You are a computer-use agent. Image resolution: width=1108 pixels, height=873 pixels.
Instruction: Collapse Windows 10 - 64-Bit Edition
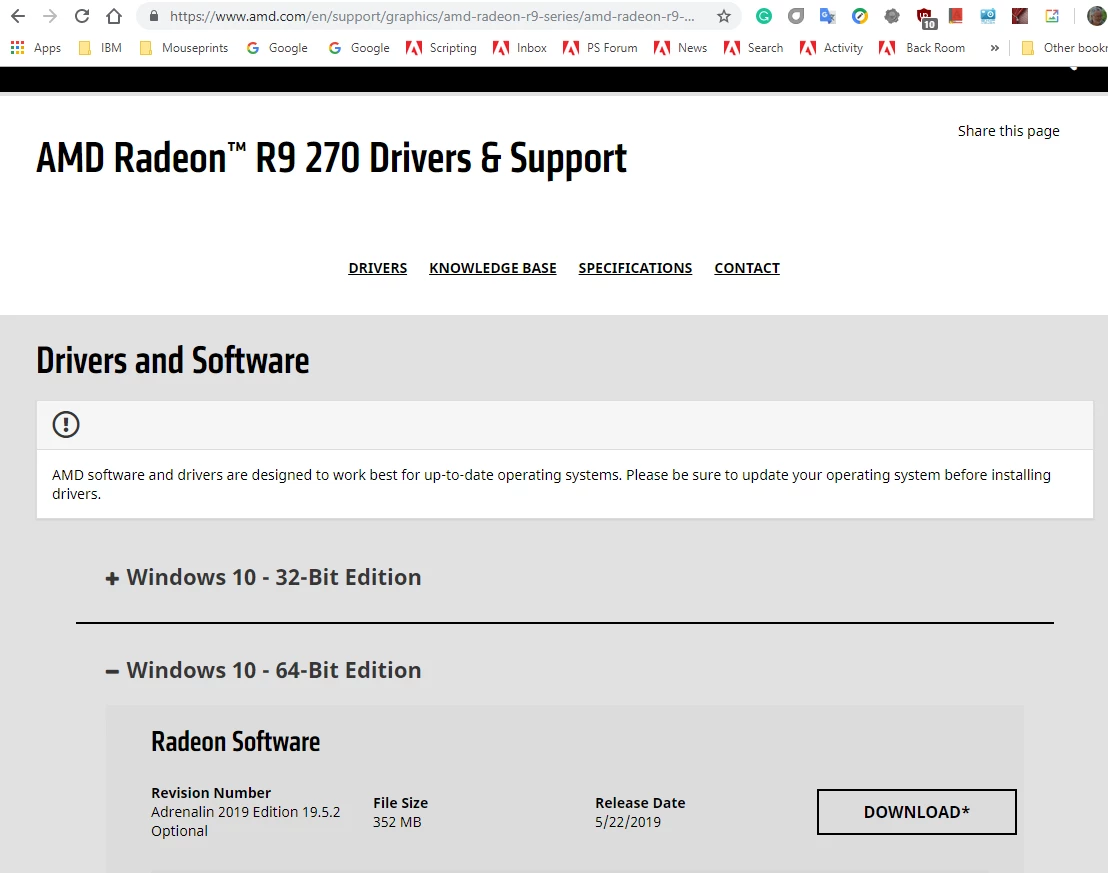pyautogui.click(x=263, y=670)
